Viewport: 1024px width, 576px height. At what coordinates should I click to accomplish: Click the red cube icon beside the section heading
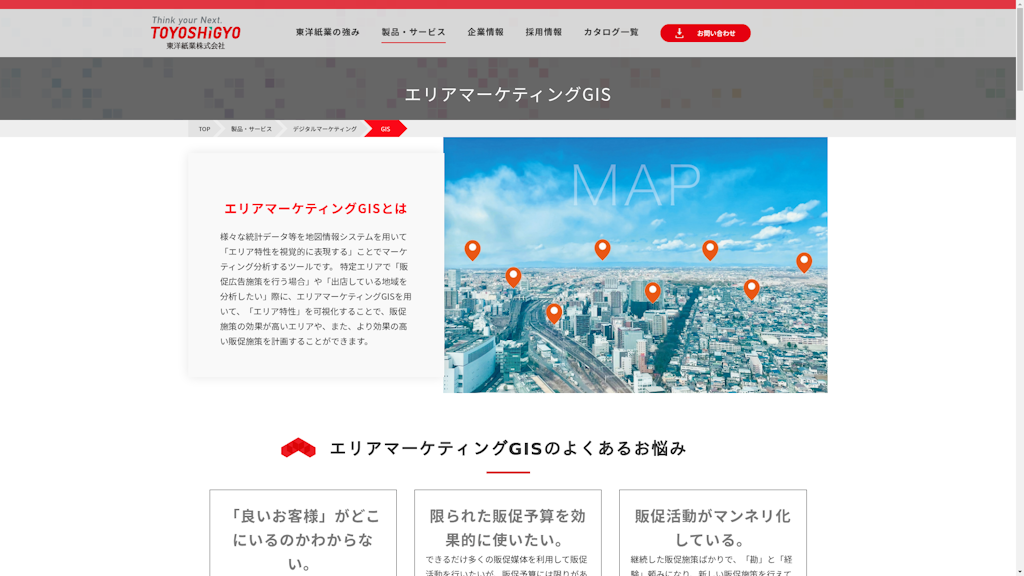pyautogui.click(x=298, y=448)
